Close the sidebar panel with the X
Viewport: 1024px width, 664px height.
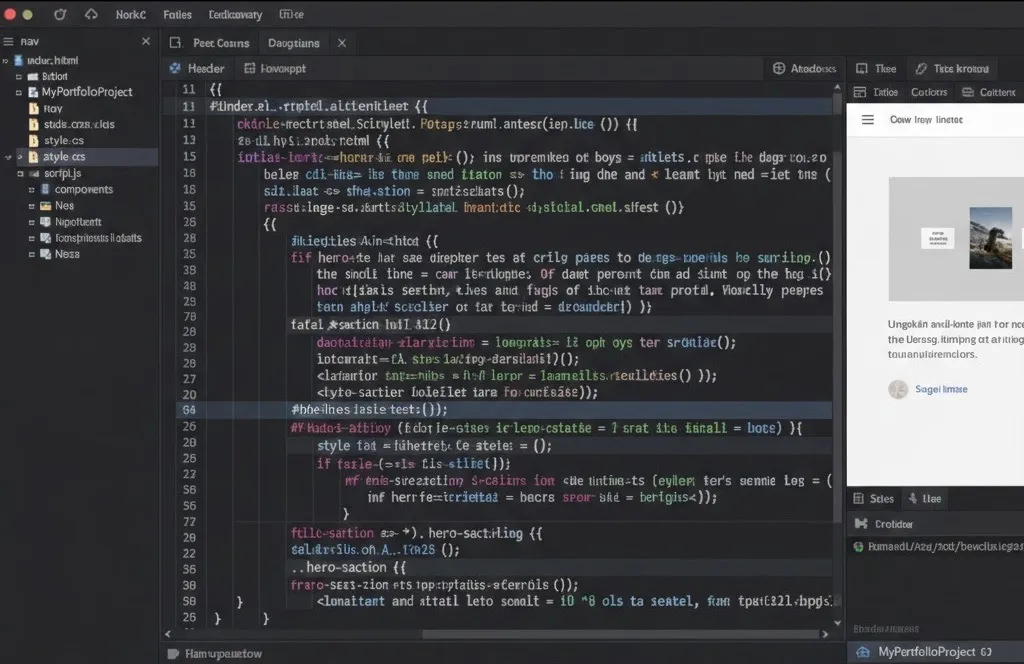(x=146, y=42)
